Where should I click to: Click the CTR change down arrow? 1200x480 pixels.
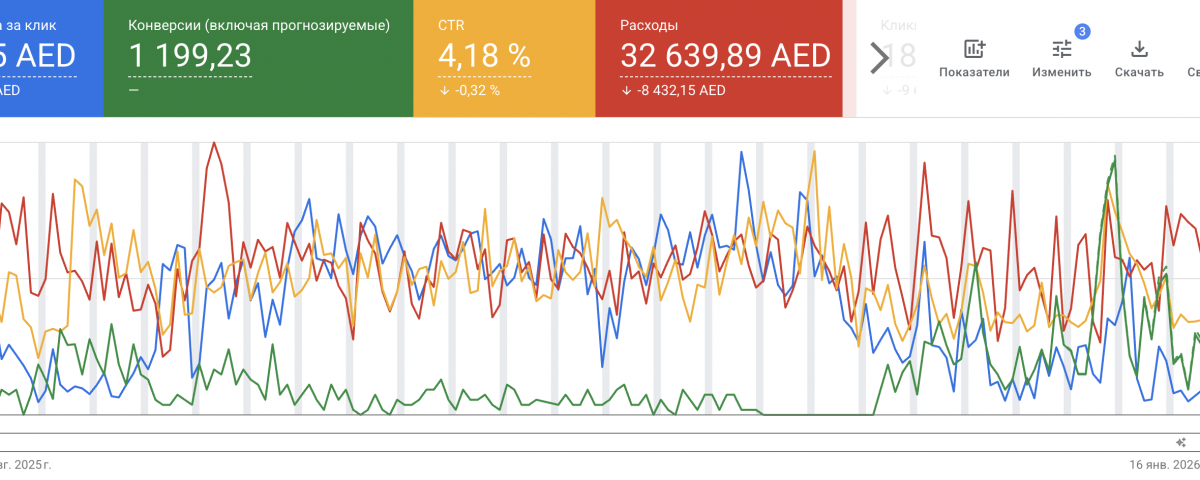tap(444, 91)
